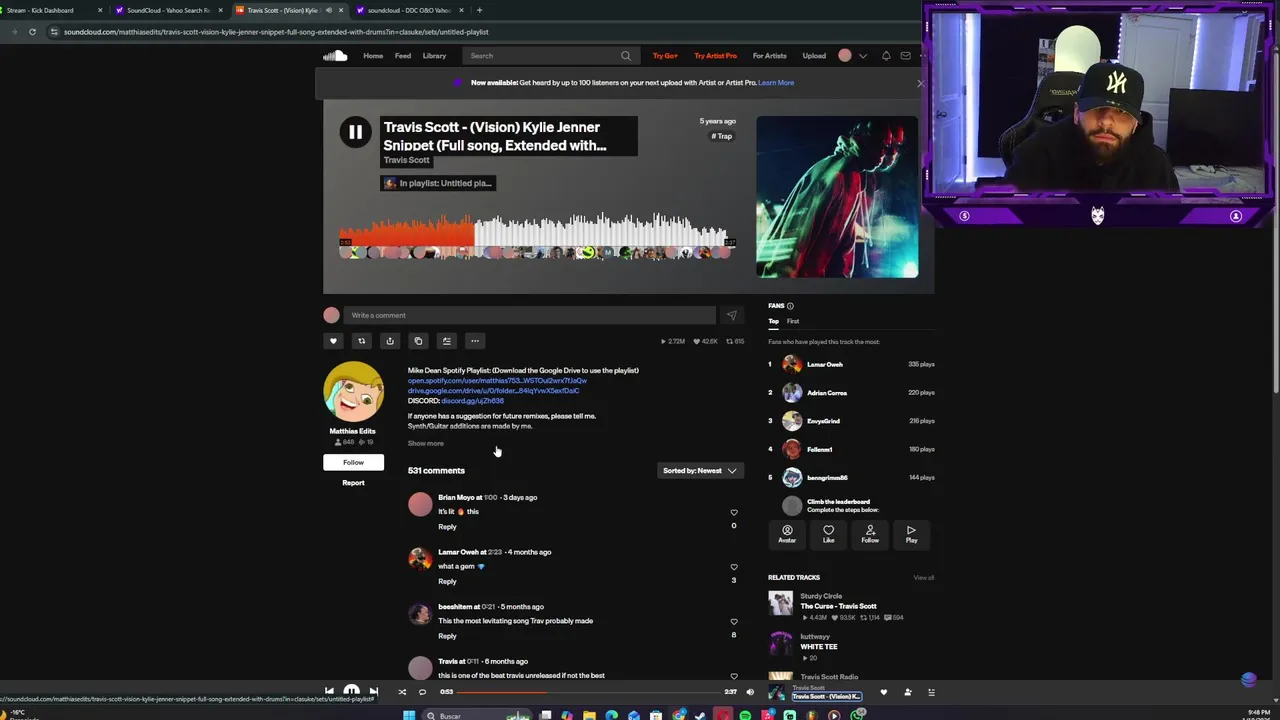The image size is (1280, 720).
Task: Copy link with the copy icon
Action: pyautogui.click(x=418, y=341)
